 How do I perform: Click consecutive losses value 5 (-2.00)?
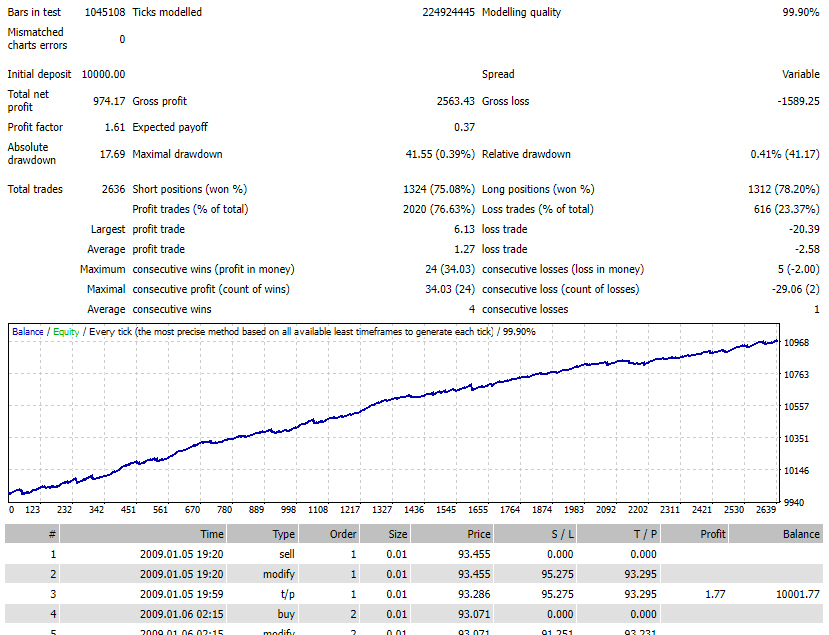[798, 269]
